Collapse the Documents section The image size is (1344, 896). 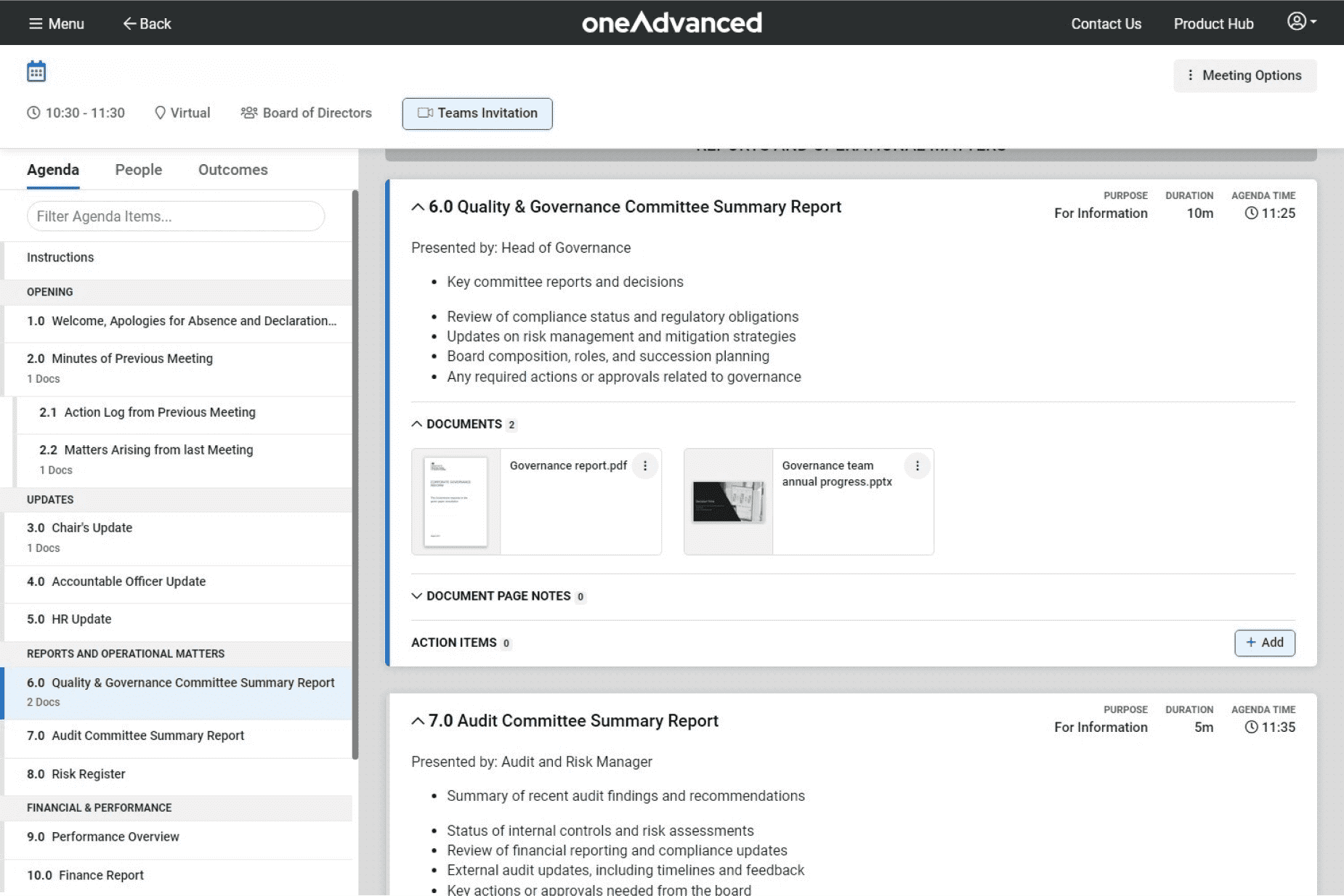pyautogui.click(x=417, y=424)
